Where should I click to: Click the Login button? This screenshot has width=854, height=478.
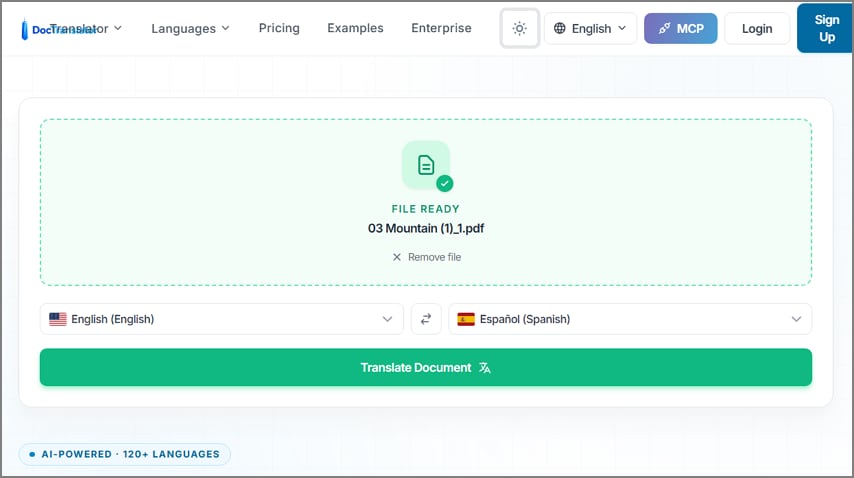(x=757, y=28)
